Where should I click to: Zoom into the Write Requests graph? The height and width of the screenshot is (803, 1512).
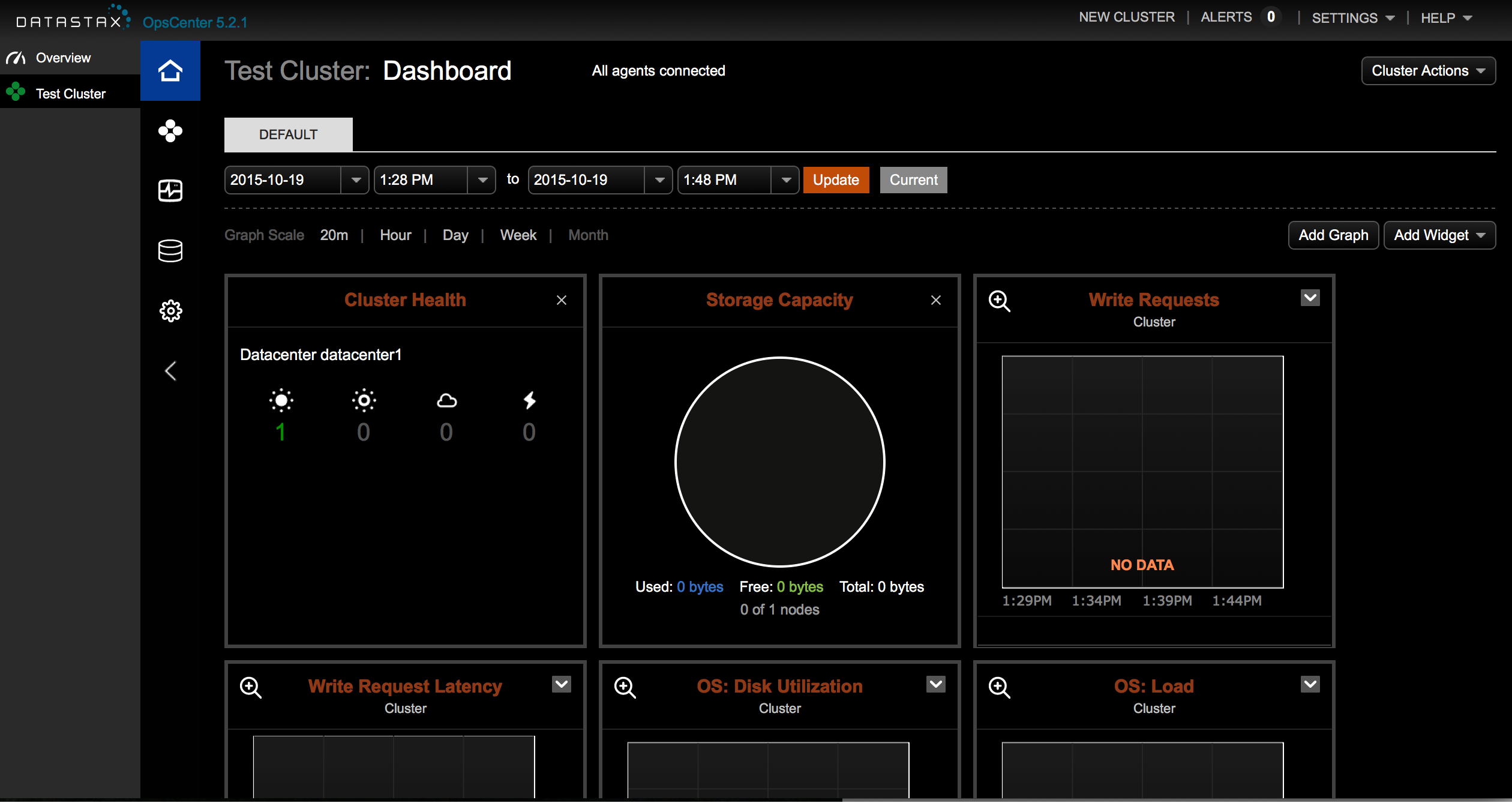[x=1000, y=301]
